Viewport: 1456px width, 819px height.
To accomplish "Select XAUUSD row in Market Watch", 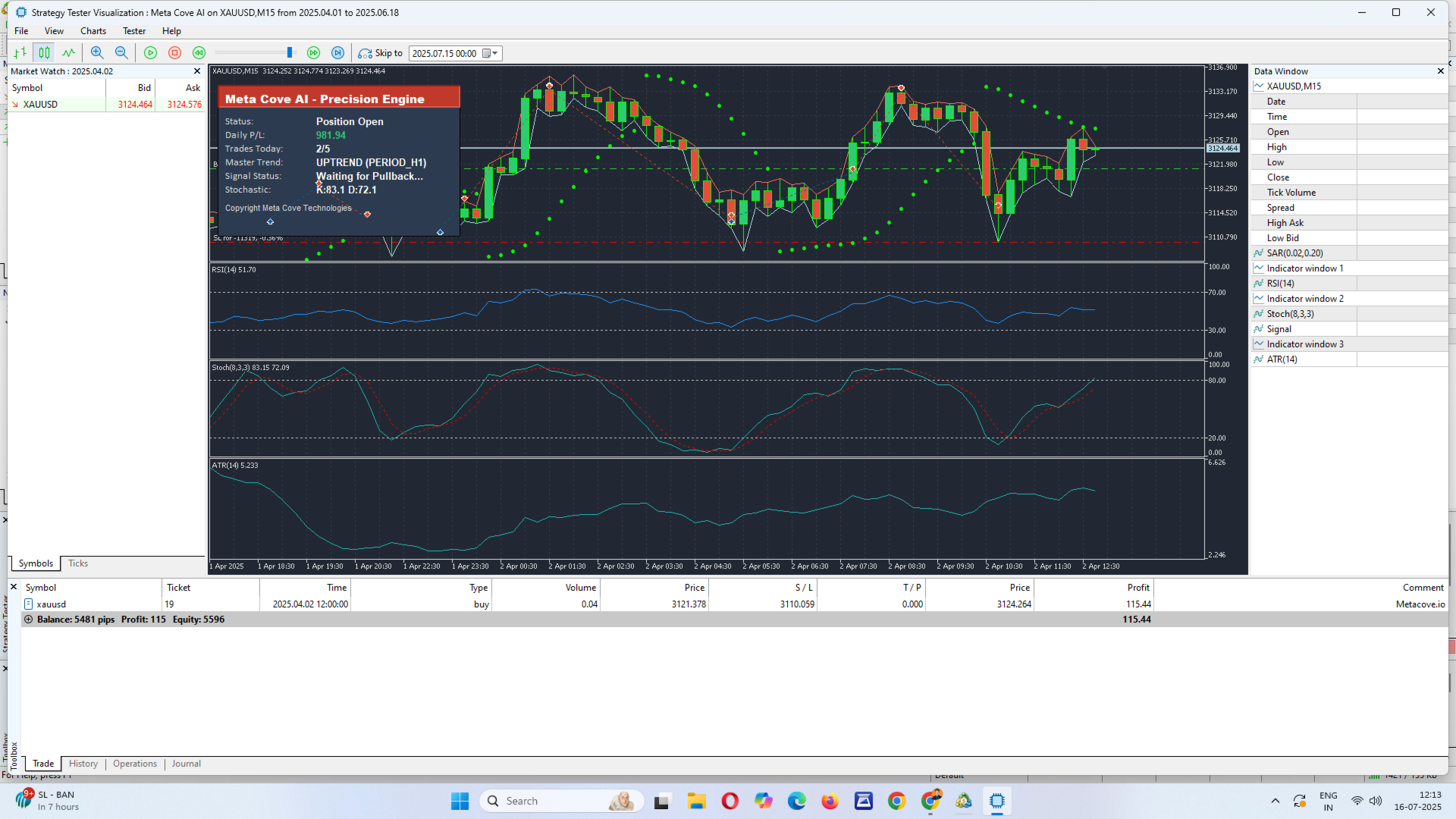I will (106, 105).
